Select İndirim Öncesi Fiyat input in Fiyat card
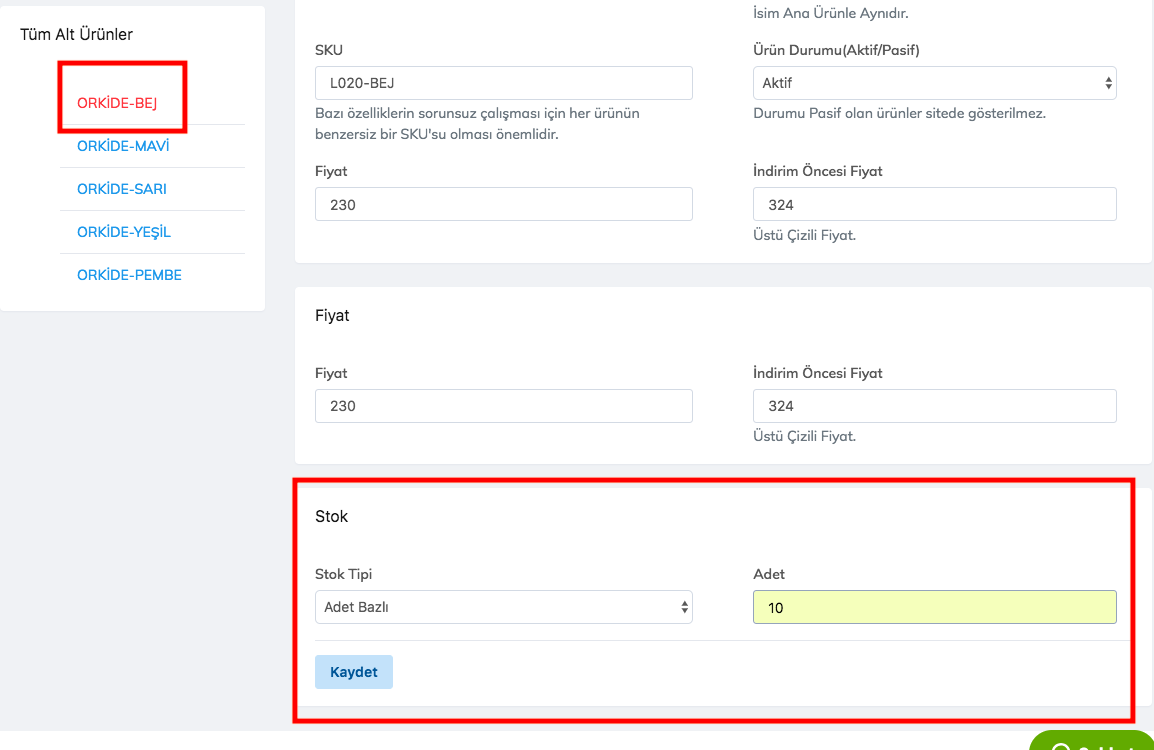The width and height of the screenshot is (1154, 750). click(x=934, y=407)
